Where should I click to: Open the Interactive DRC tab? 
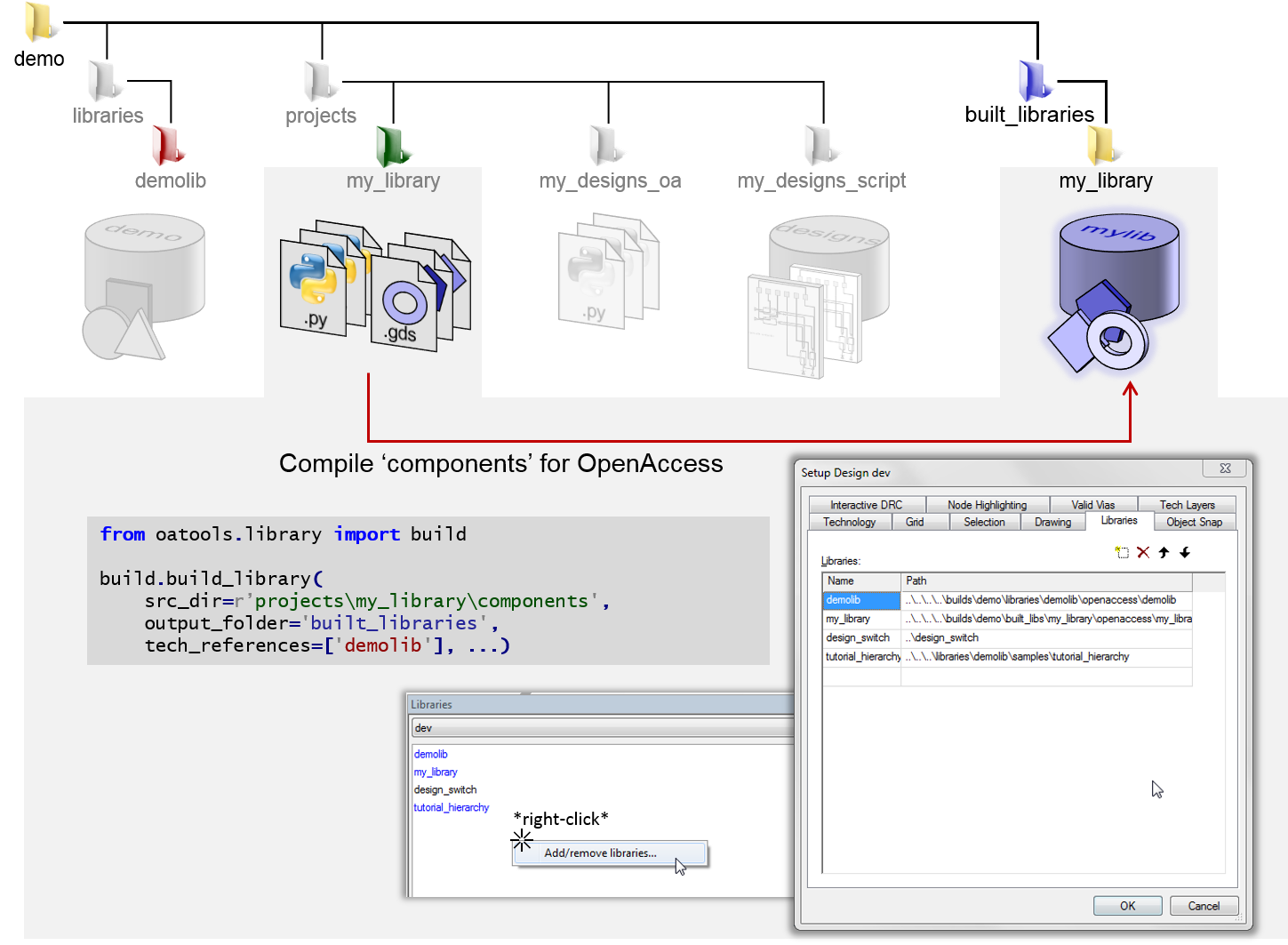tap(866, 505)
